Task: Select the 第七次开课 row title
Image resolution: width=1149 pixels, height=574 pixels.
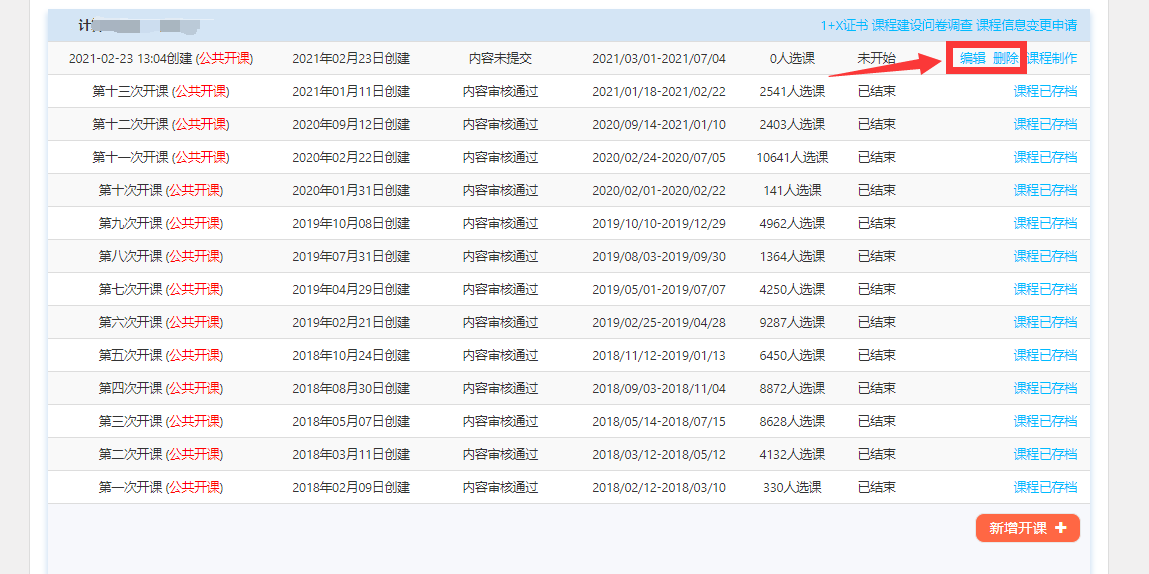Action: [x=160, y=290]
